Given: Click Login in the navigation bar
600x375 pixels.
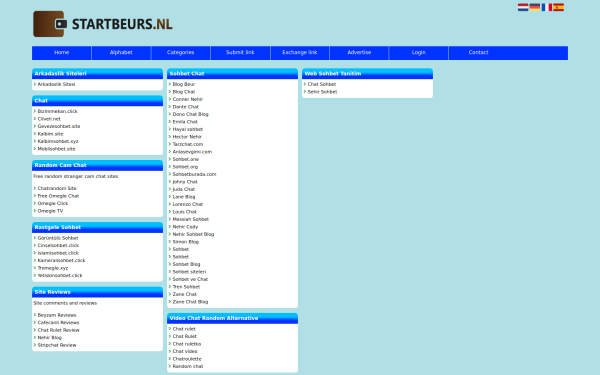Looking at the screenshot, I should (x=419, y=52).
